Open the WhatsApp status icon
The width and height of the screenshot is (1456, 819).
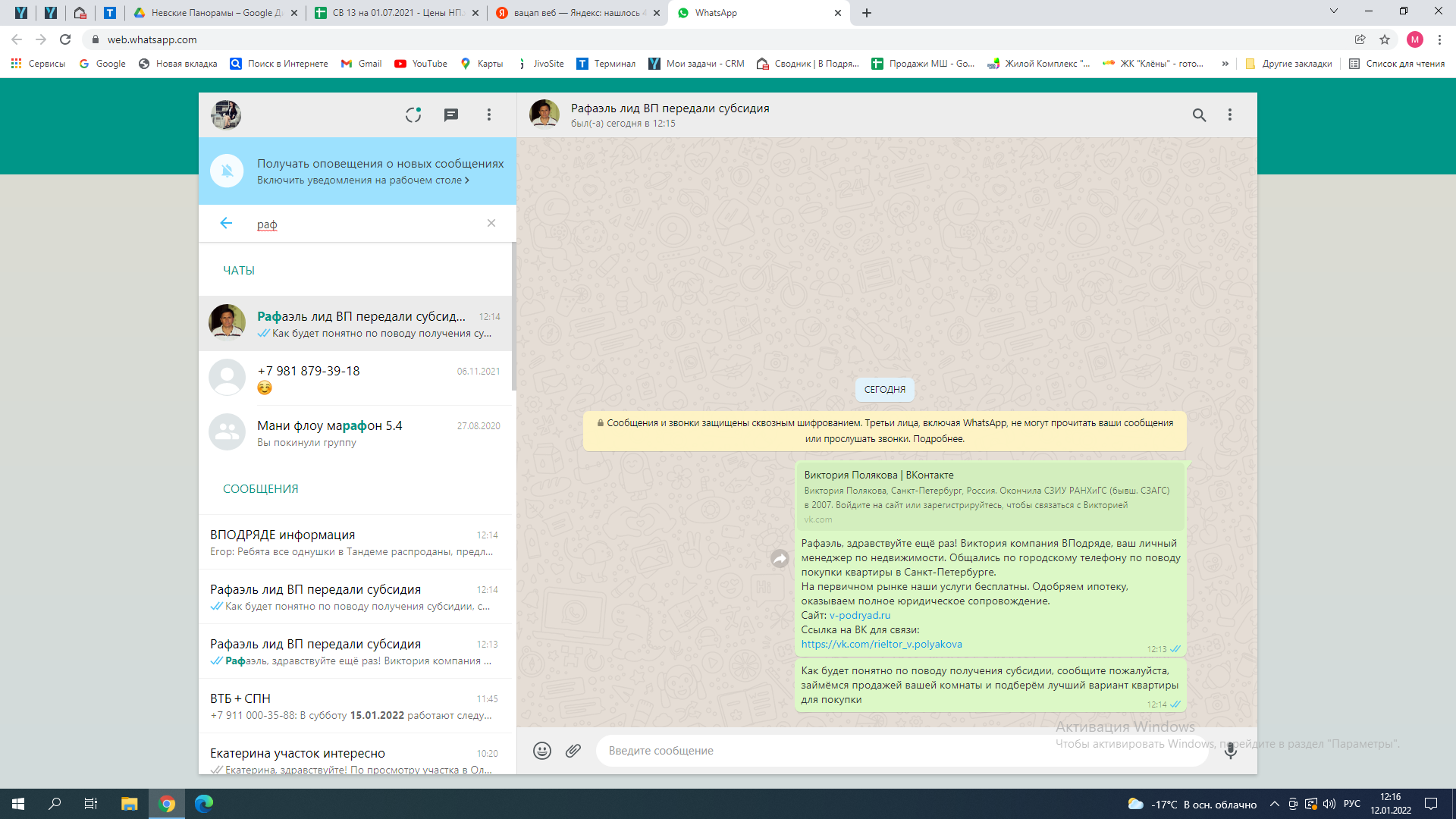coord(413,115)
